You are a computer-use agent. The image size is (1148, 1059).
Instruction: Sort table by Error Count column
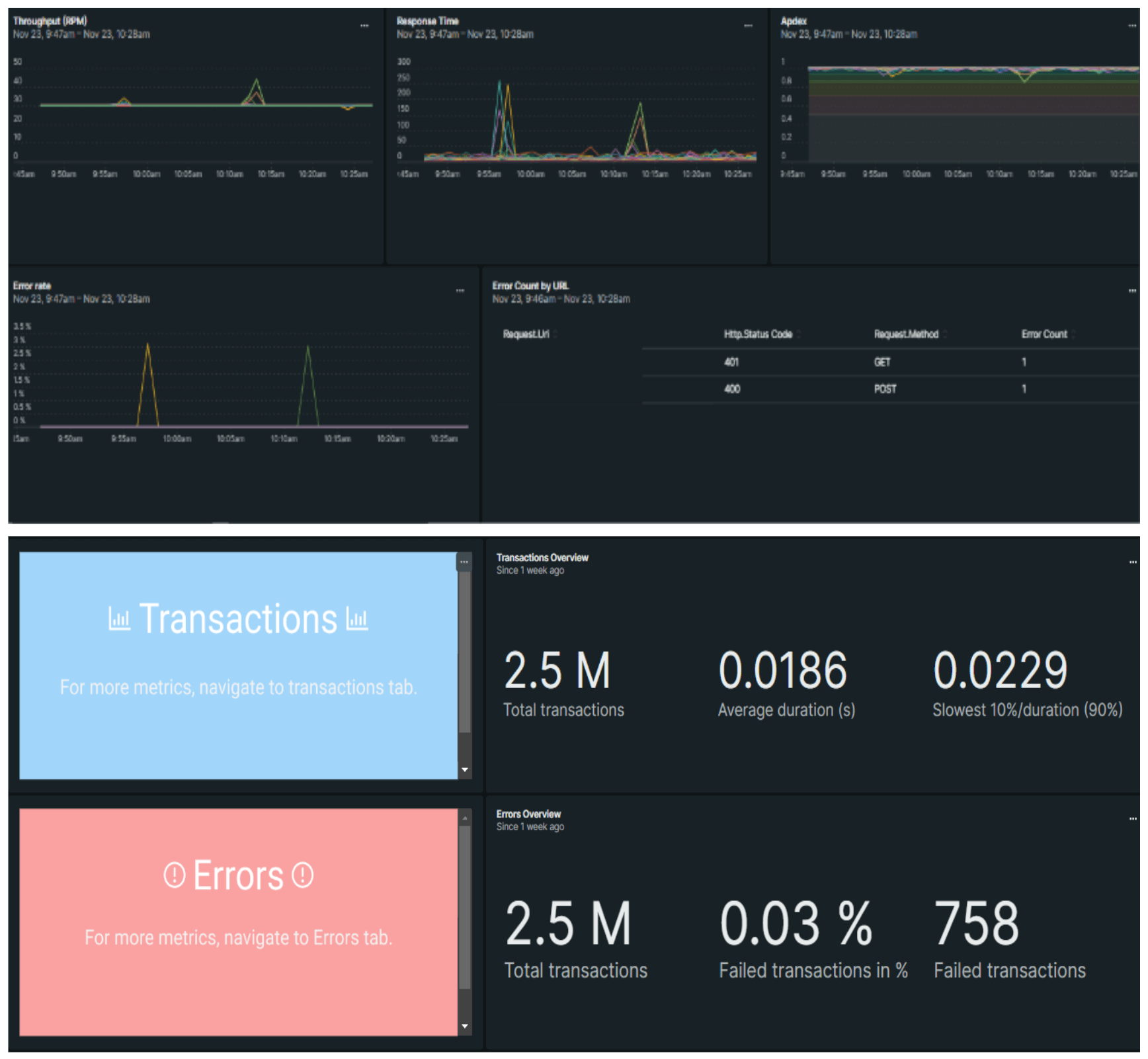[x=1044, y=334]
